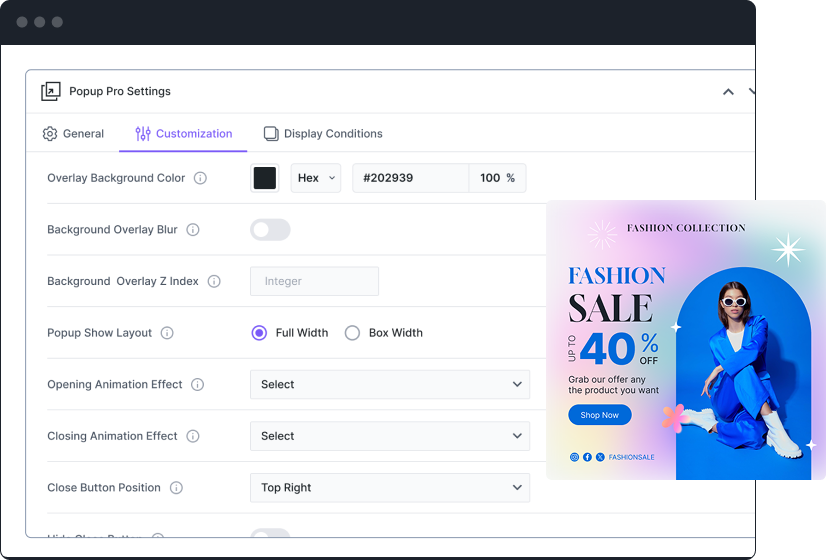Image resolution: width=826 pixels, height=560 pixels.
Task: Click info icon for Background Overlay Z Index
Action: click(x=214, y=282)
